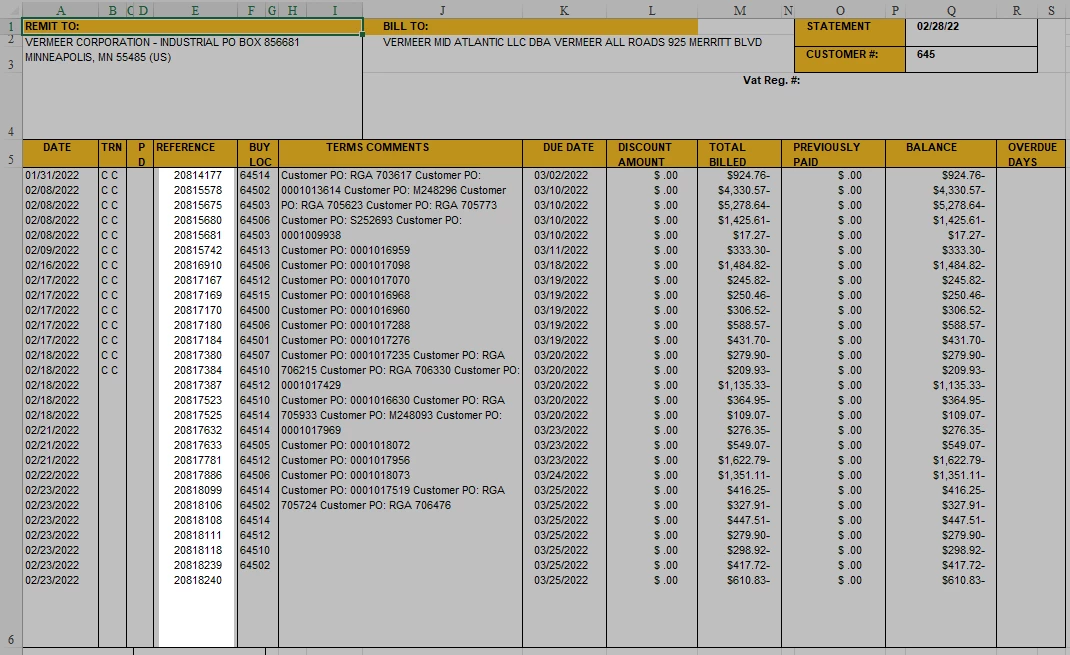Select due date 03/24/2022
Image resolution: width=1070 pixels, height=655 pixels.
click(x=561, y=476)
